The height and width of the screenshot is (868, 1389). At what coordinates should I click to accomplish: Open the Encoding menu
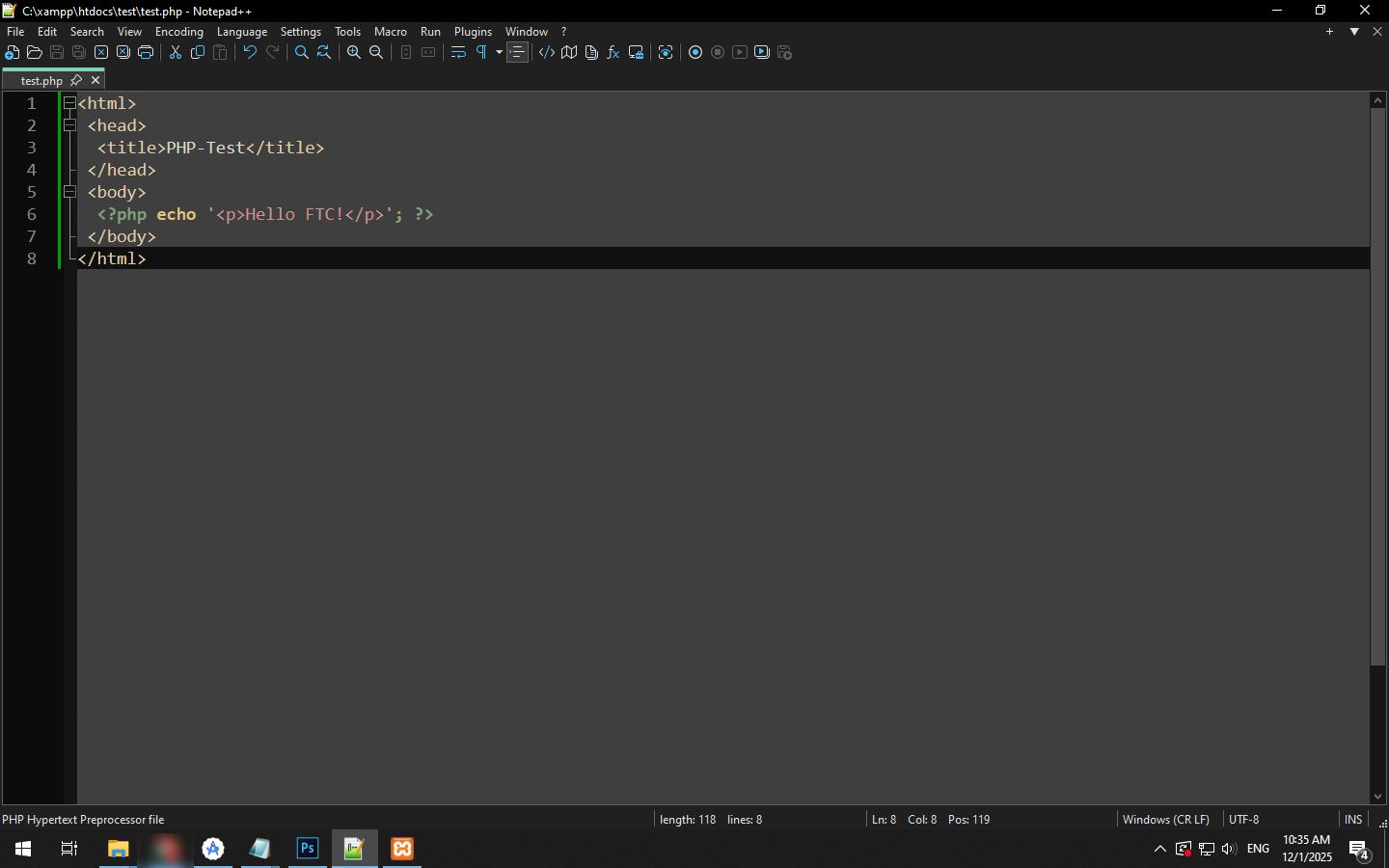178,32
